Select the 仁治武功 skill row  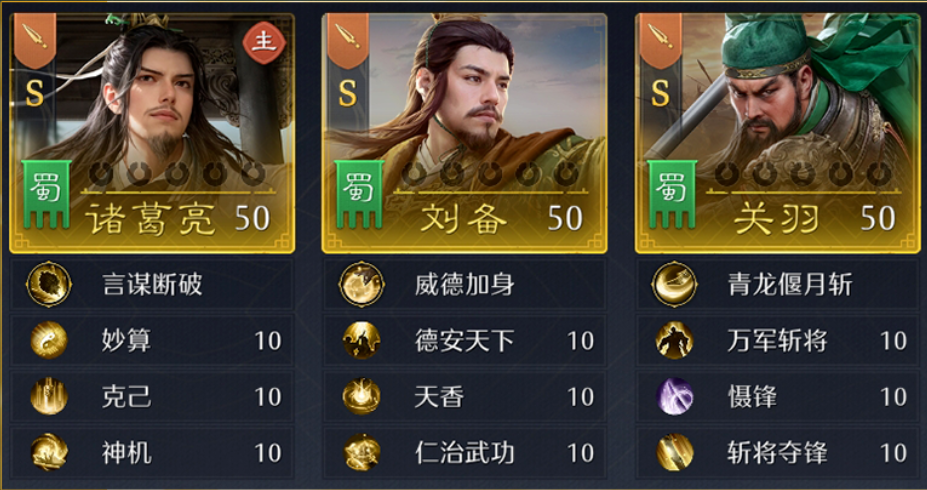[x=465, y=452]
